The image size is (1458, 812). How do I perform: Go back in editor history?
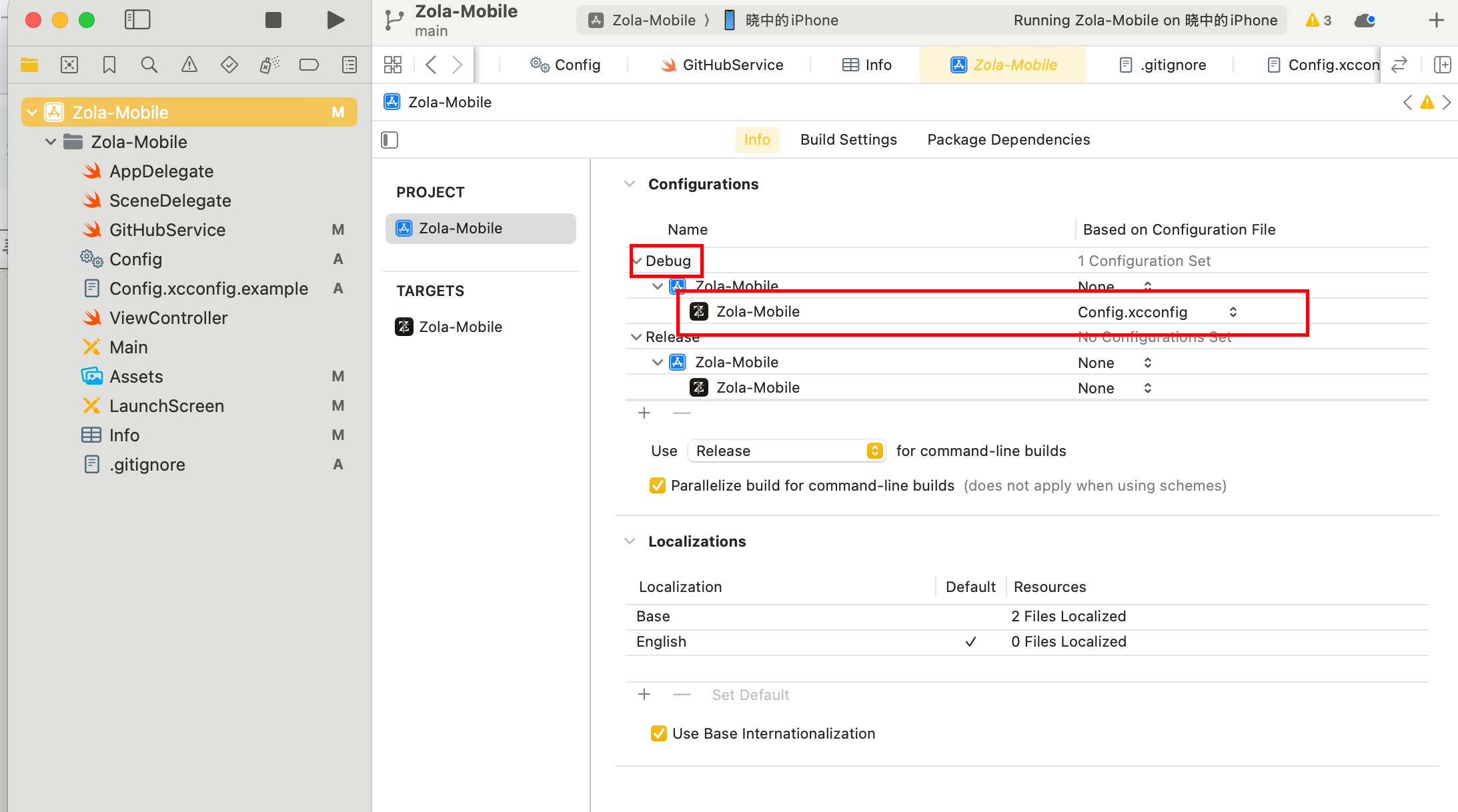click(431, 65)
